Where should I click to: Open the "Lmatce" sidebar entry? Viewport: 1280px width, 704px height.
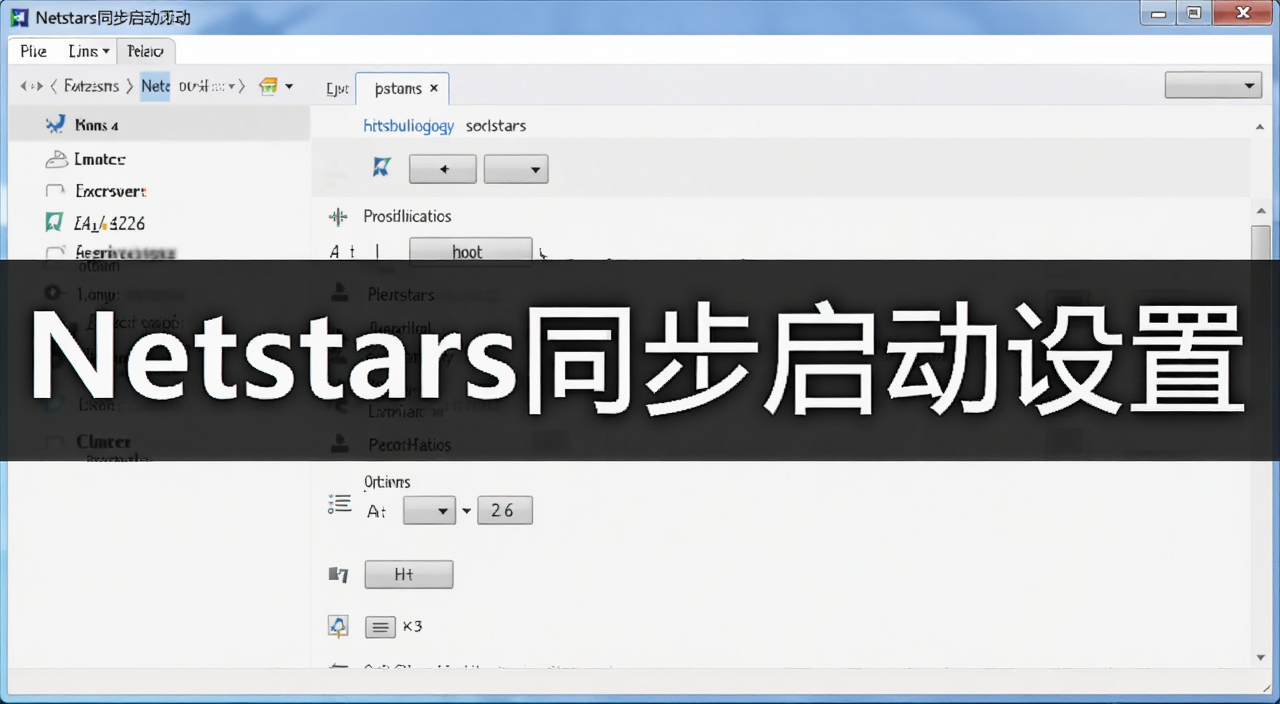coord(99,159)
